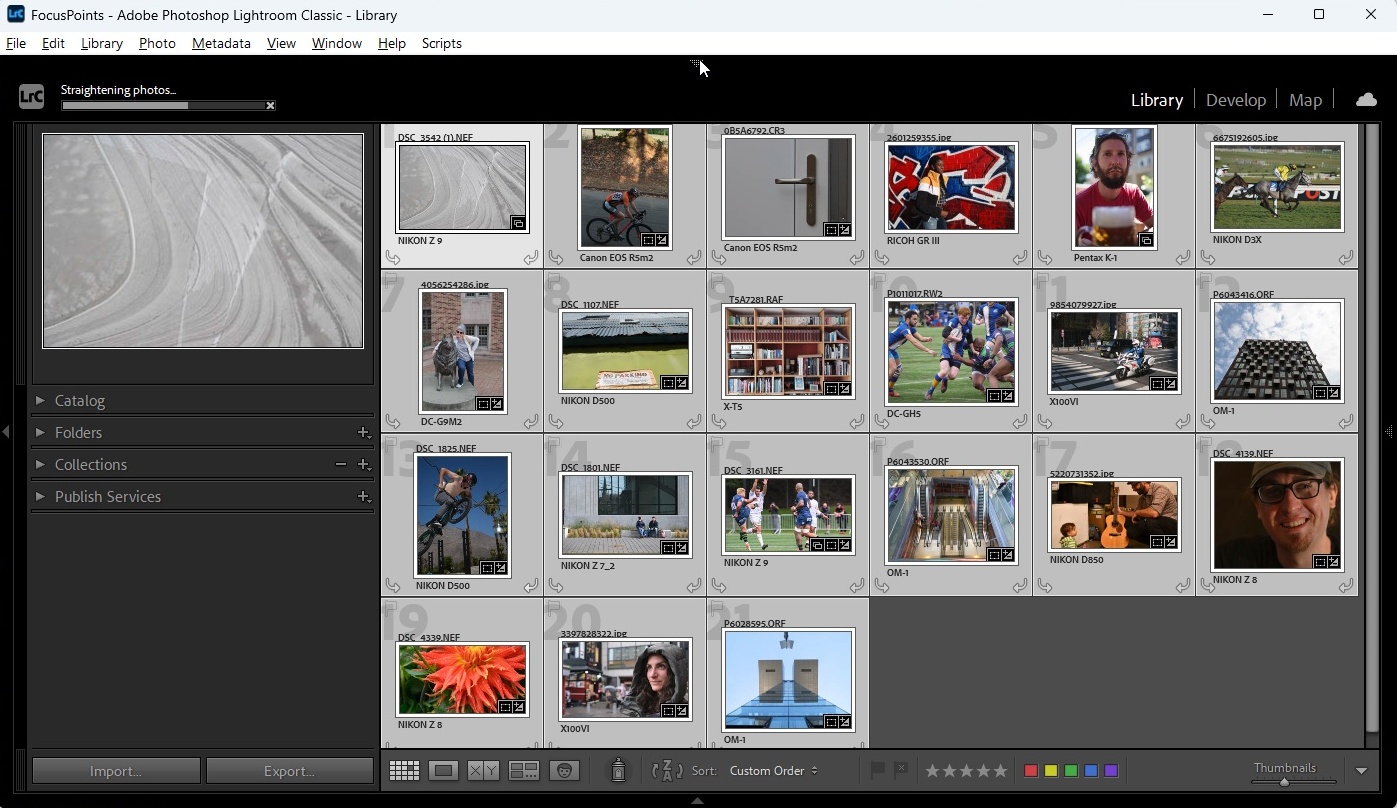Open the Metadata menu
This screenshot has height=808, width=1397.
(x=221, y=43)
